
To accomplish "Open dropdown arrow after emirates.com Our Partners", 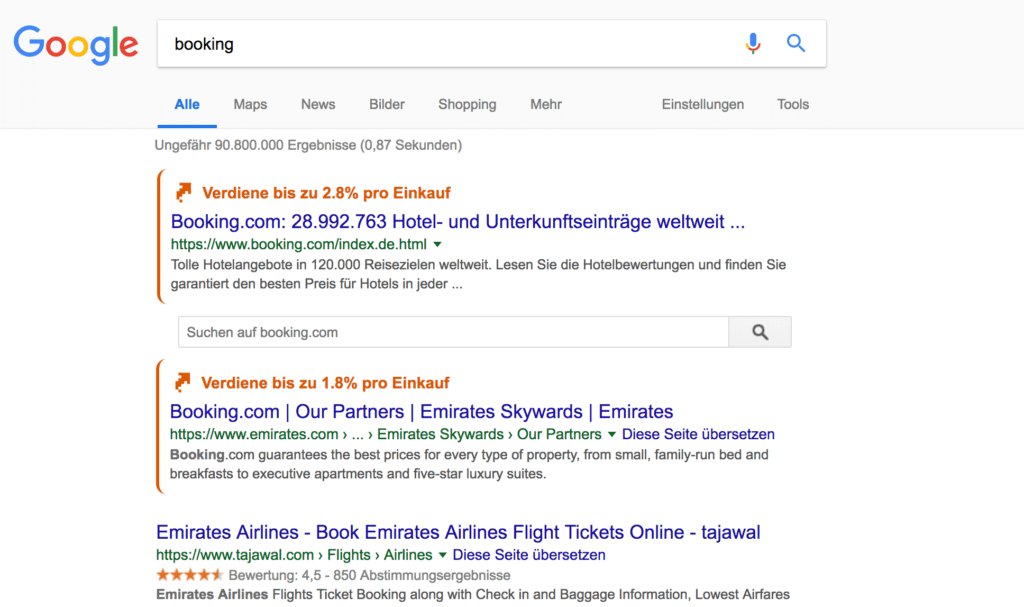I will 611,435.
